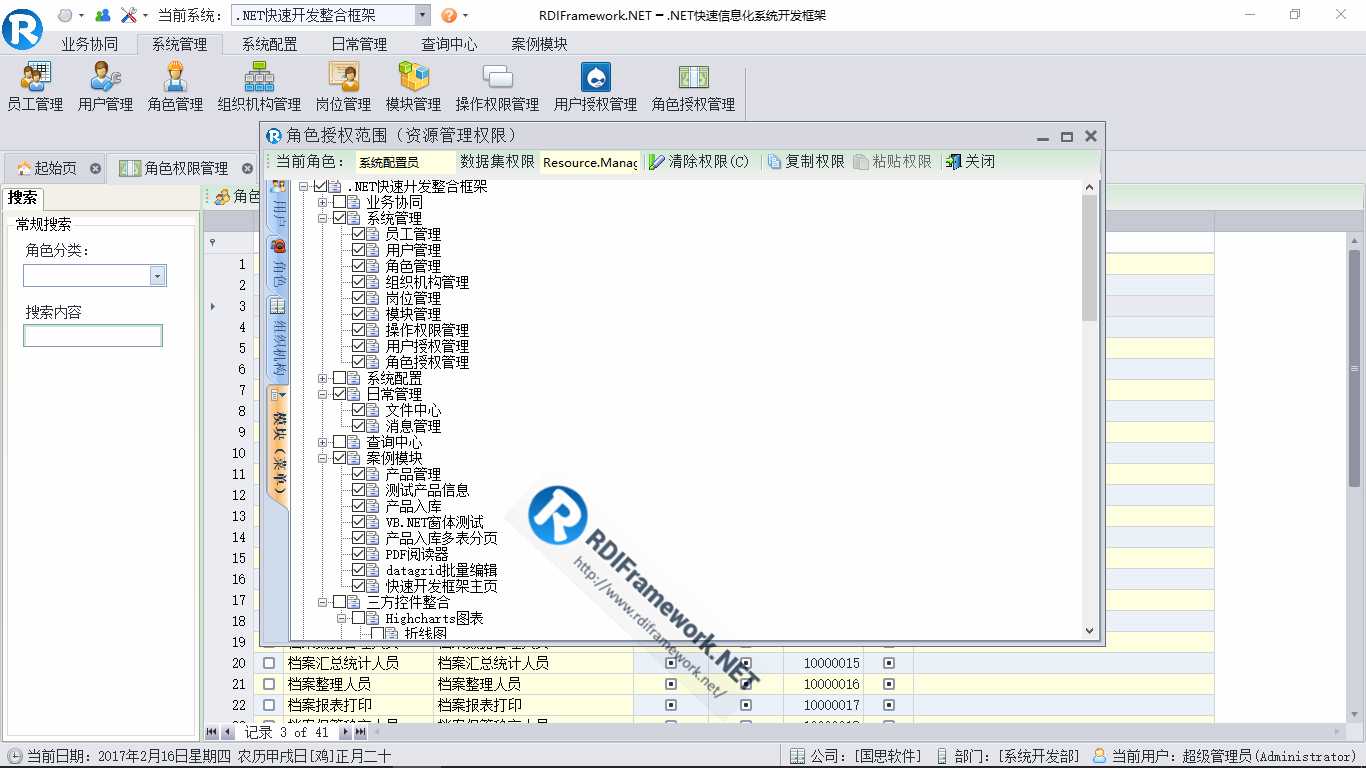Open 岗位管理 from the ribbon
This screenshot has width=1366, height=768.
coord(343,87)
